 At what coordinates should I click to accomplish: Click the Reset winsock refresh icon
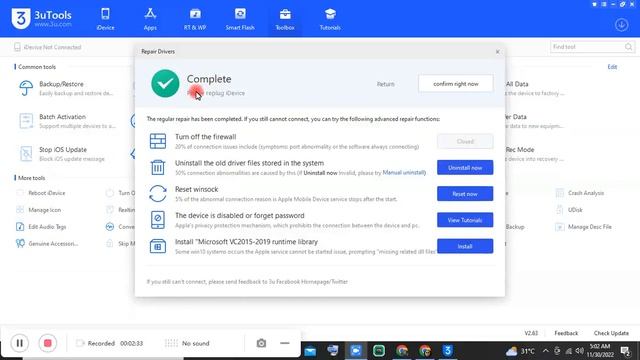[158, 193]
